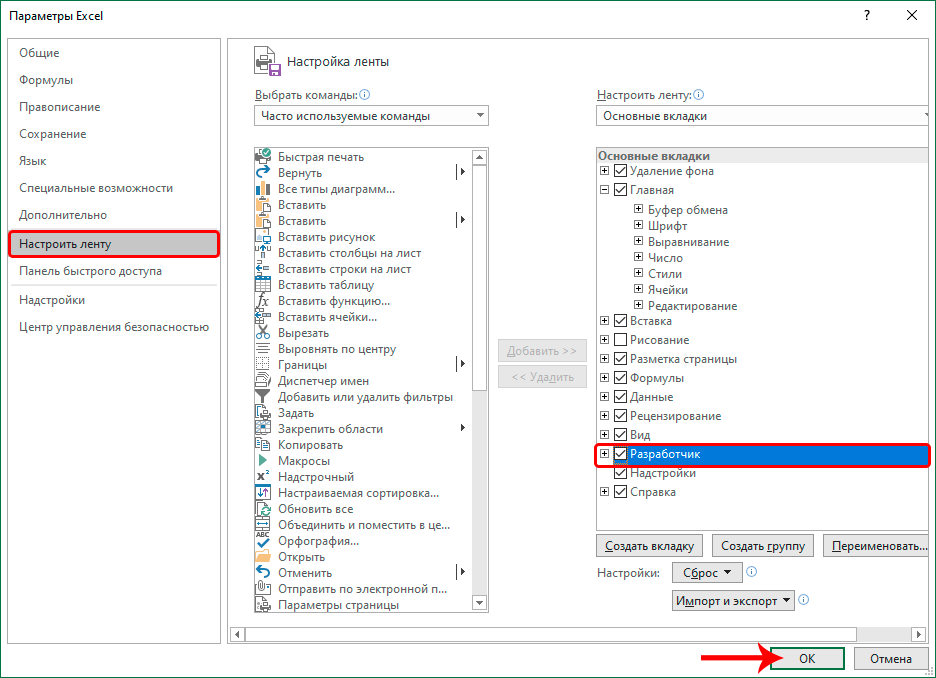Click the Отмена button
Viewport: 936px width, 678px height.
(x=891, y=658)
